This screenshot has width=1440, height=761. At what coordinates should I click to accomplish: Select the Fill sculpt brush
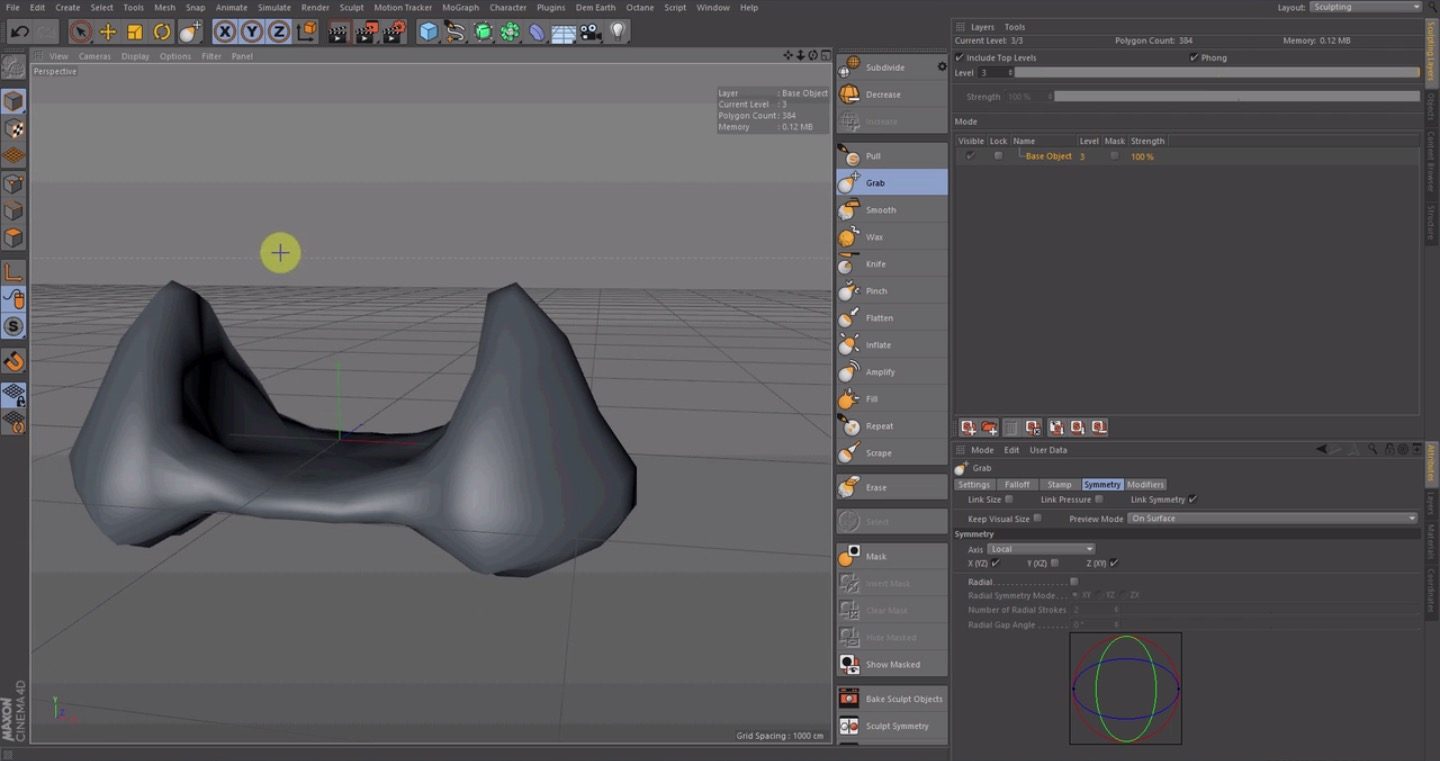pos(892,399)
